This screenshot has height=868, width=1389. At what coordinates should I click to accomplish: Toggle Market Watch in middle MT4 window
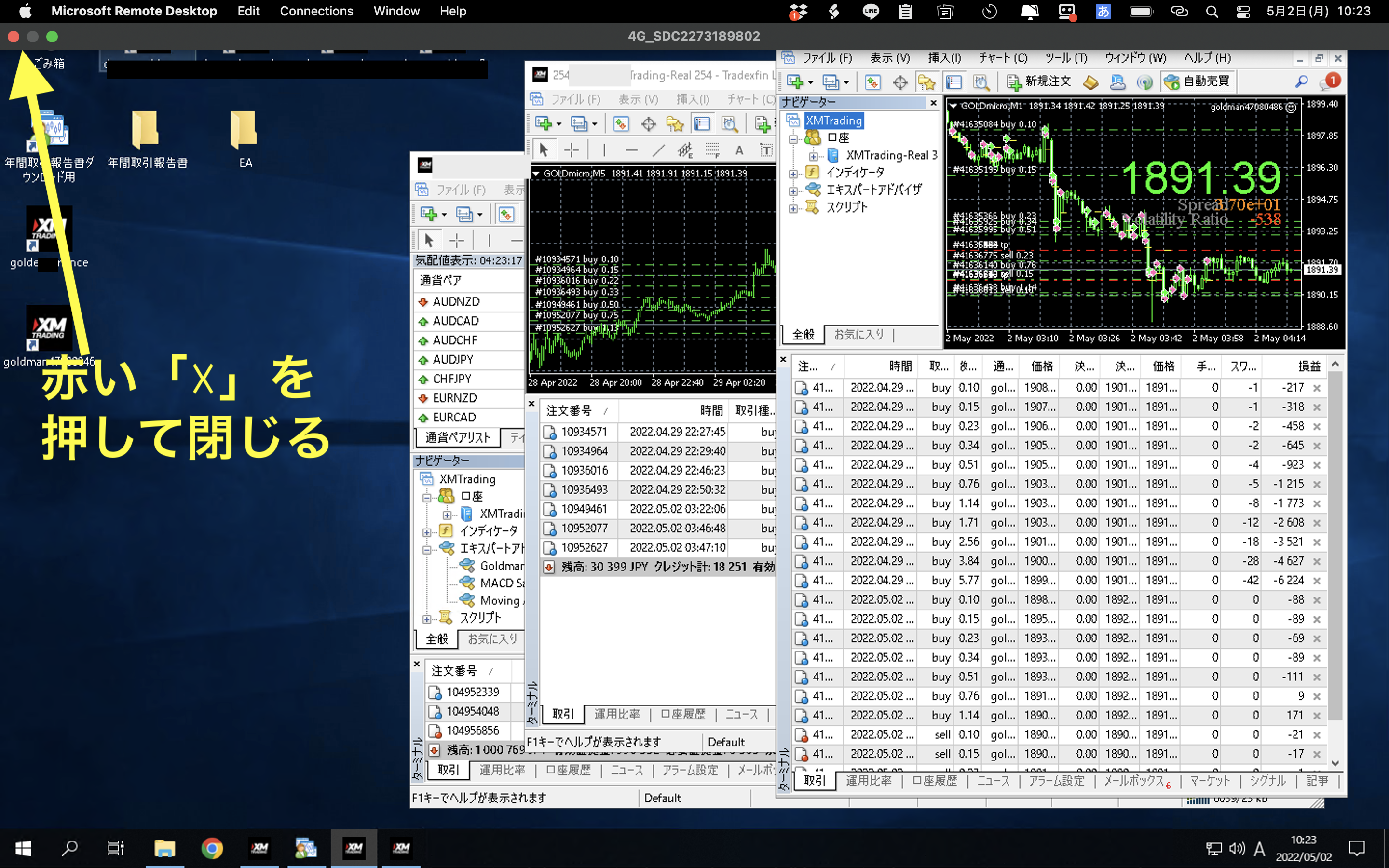pyautogui.click(x=620, y=123)
